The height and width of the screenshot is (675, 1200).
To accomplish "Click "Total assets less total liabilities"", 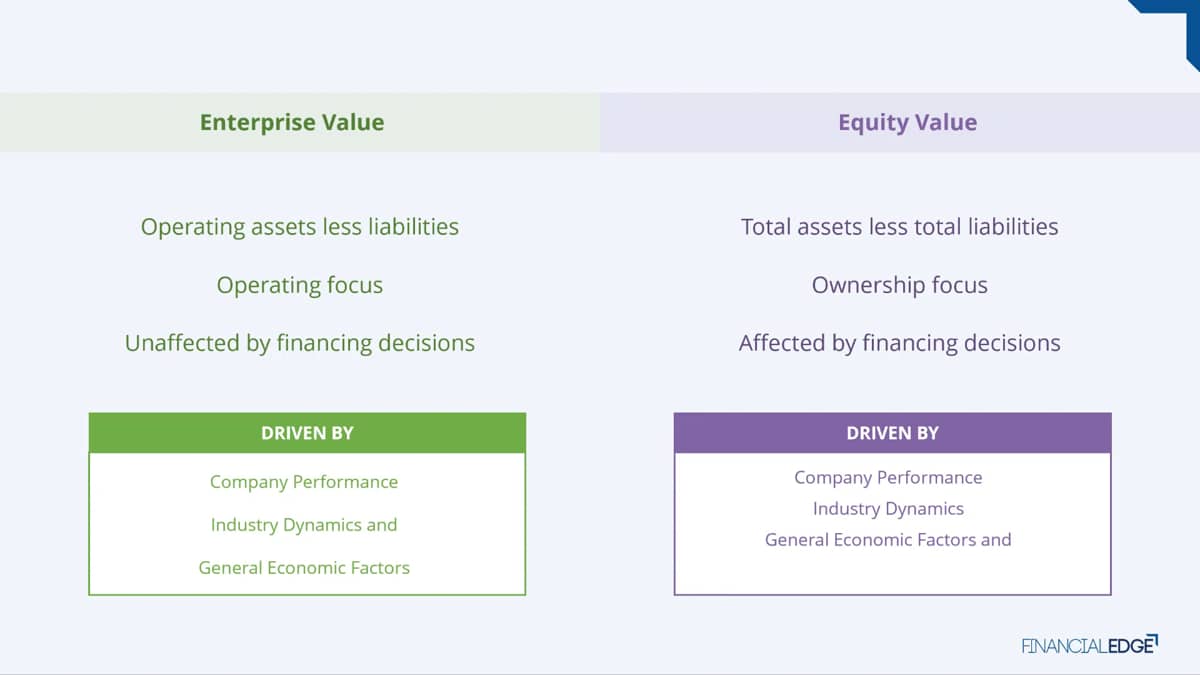I will pos(900,227).
